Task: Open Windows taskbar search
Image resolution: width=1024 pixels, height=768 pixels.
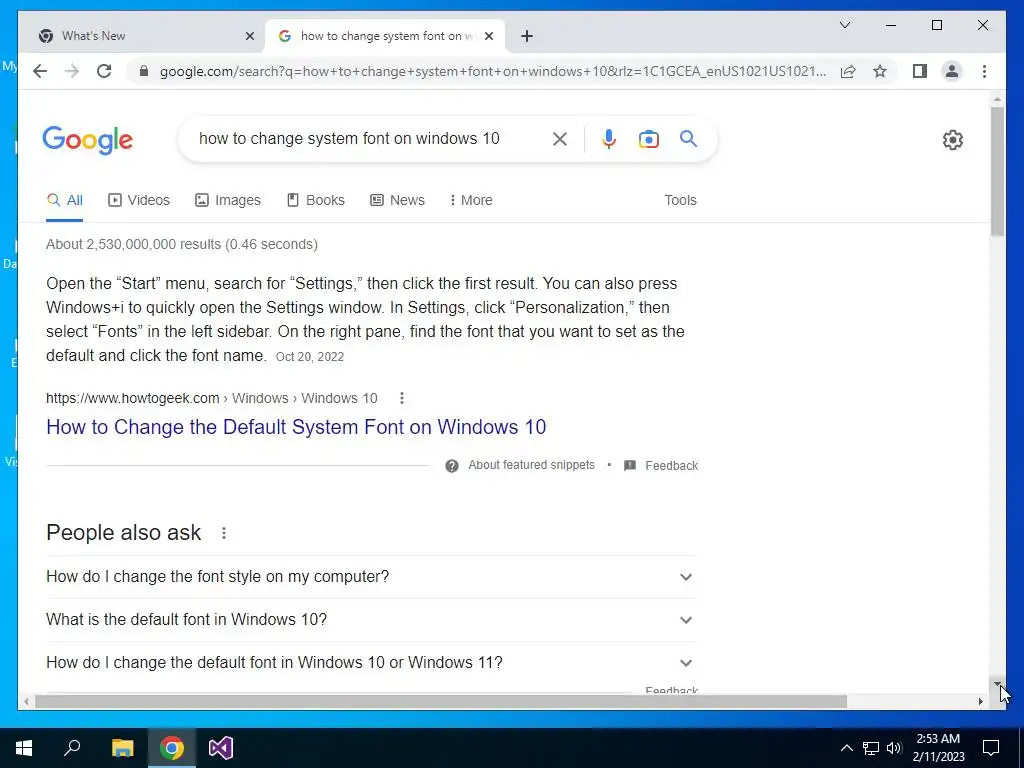Action: [x=72, y=748]
